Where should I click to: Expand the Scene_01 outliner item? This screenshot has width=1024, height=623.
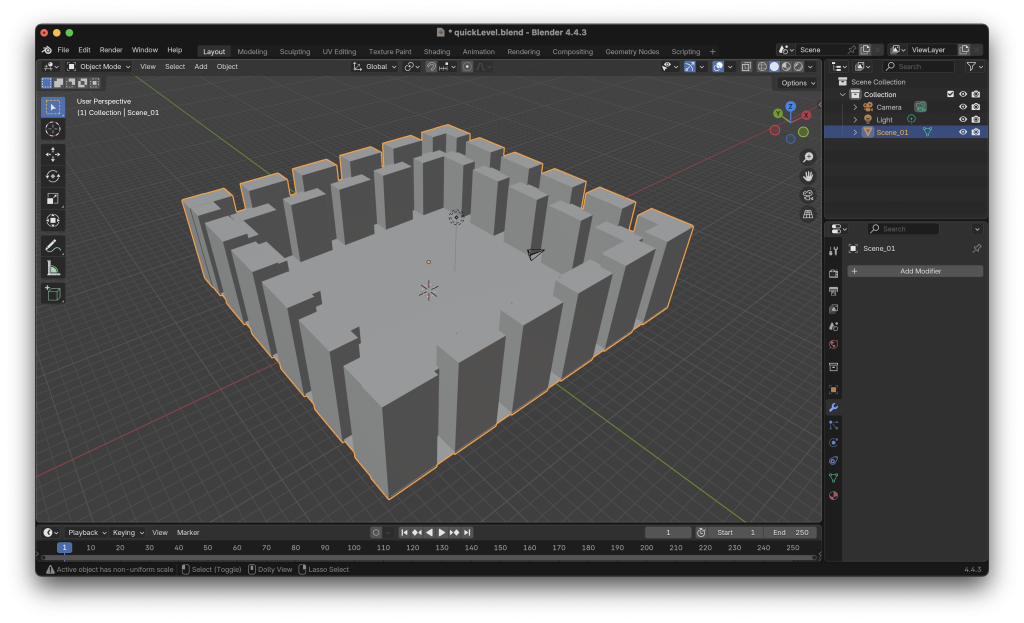click(x=855, y=132)
